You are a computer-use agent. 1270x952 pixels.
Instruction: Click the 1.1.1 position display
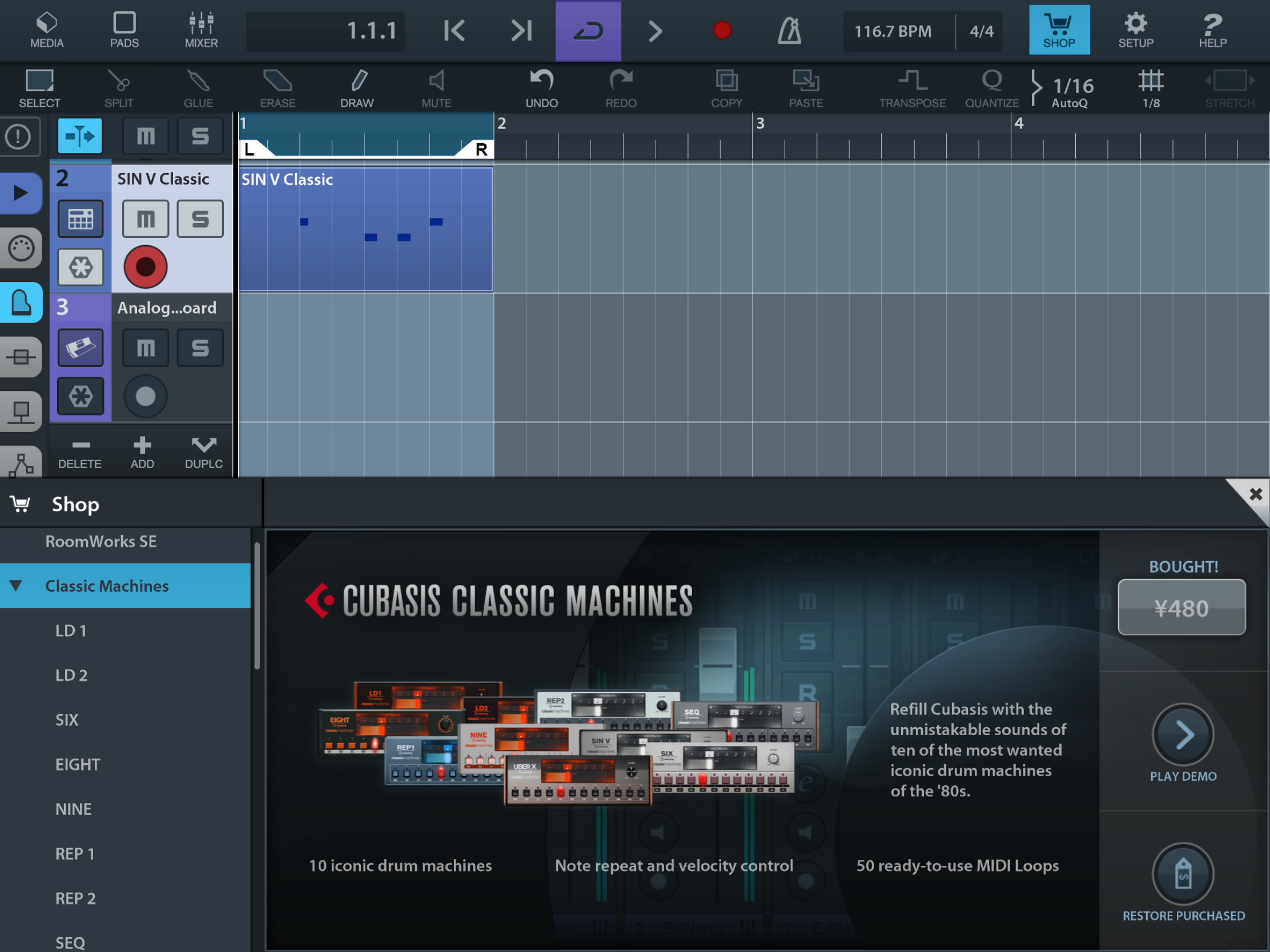point(325,31)
